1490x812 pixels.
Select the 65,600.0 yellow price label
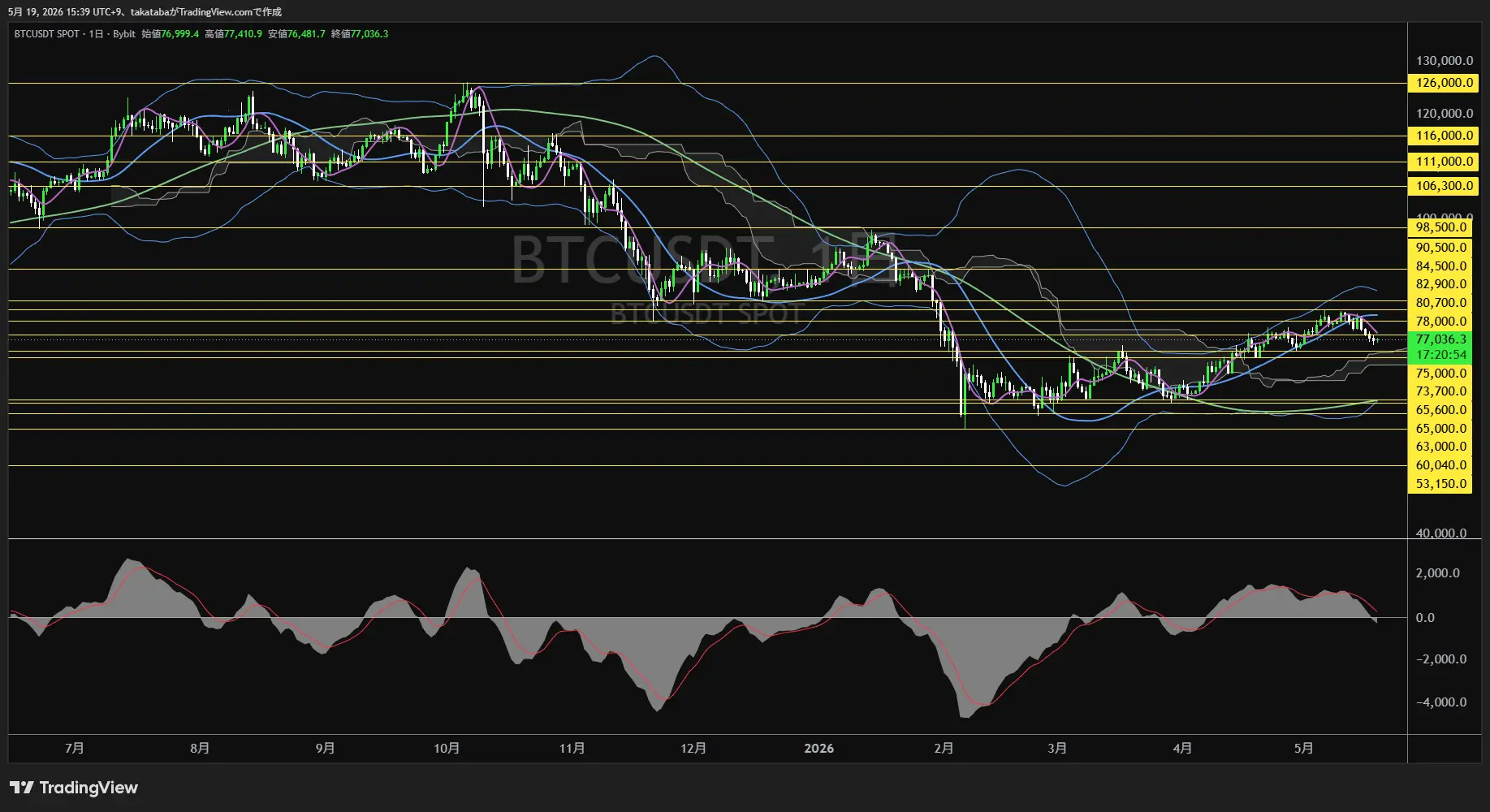(x=1440, y=410)
